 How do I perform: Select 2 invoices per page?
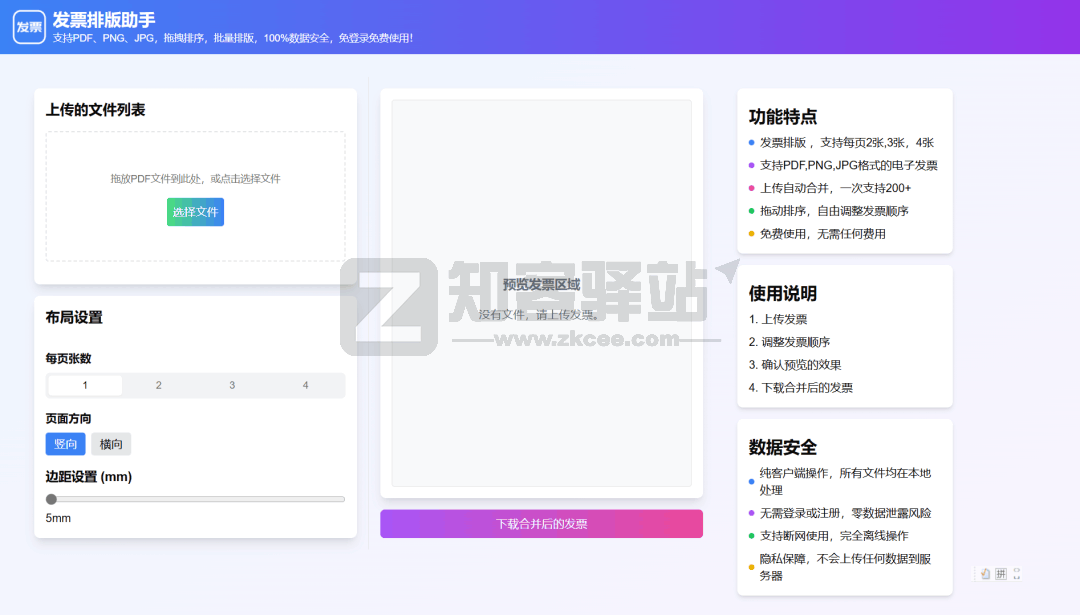pyautogui.click(x=158, y=384)
